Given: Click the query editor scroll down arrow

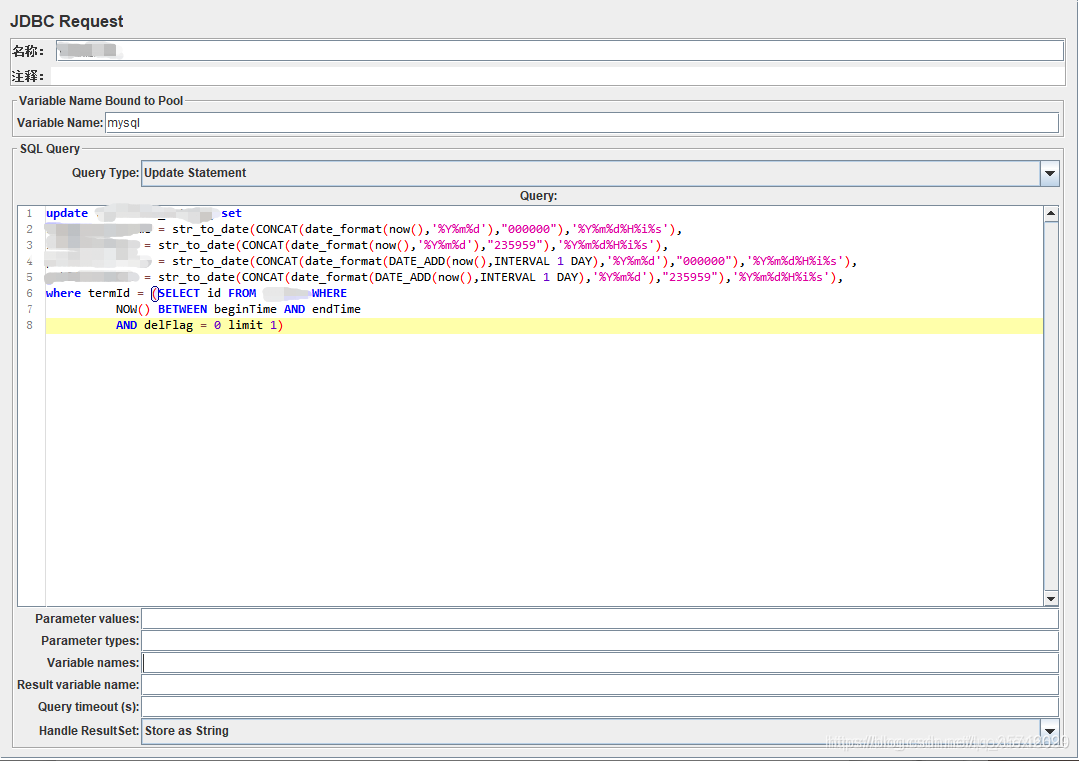Looking at the screenshot, I should coord(1051,599).
